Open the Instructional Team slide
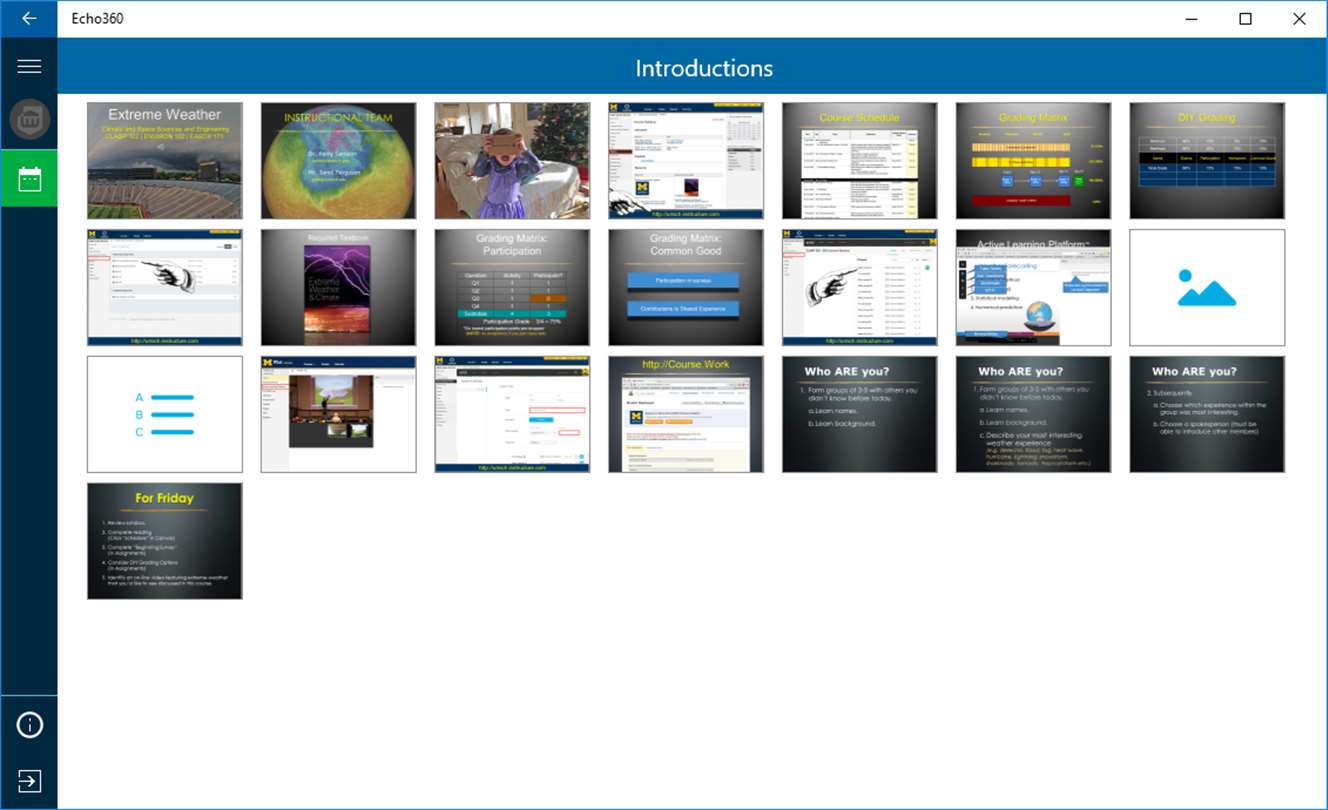Image resolution: width=1328 pixels, height=810 pixels. point(339,161)
